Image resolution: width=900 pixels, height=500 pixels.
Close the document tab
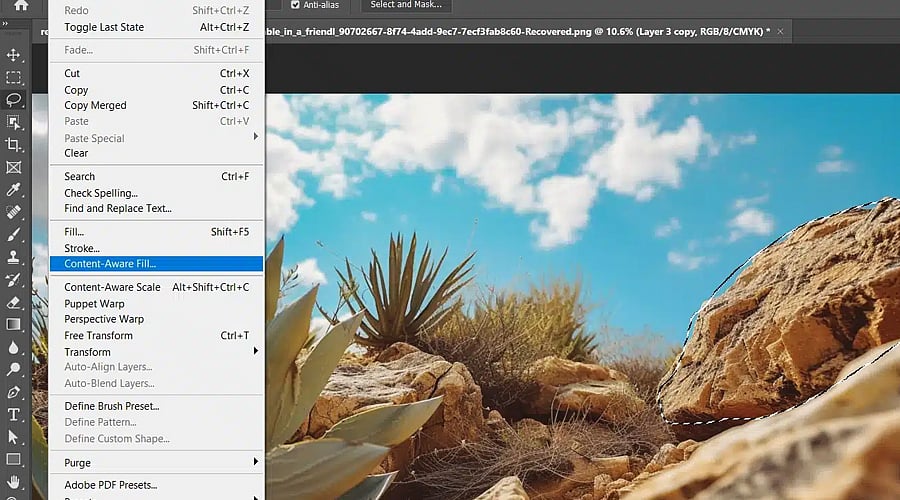pos(780,32)
